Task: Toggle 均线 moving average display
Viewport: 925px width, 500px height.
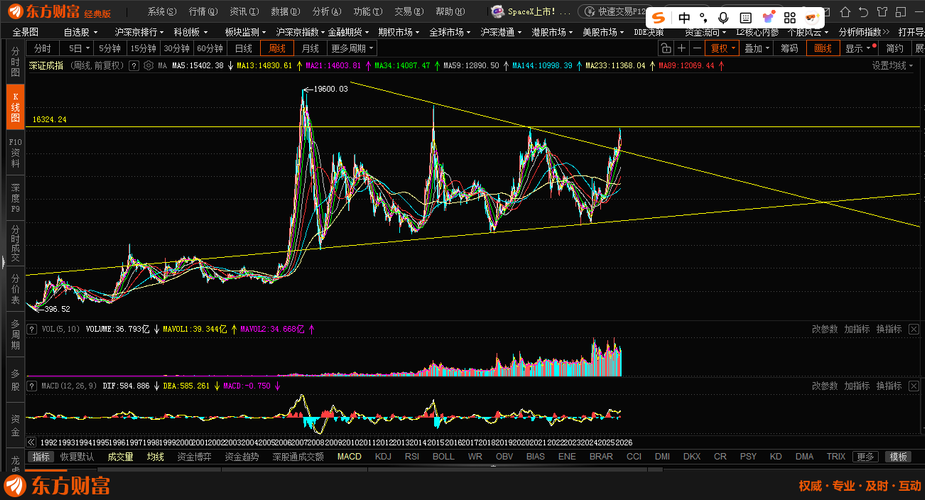Action: tap(155, 457)
